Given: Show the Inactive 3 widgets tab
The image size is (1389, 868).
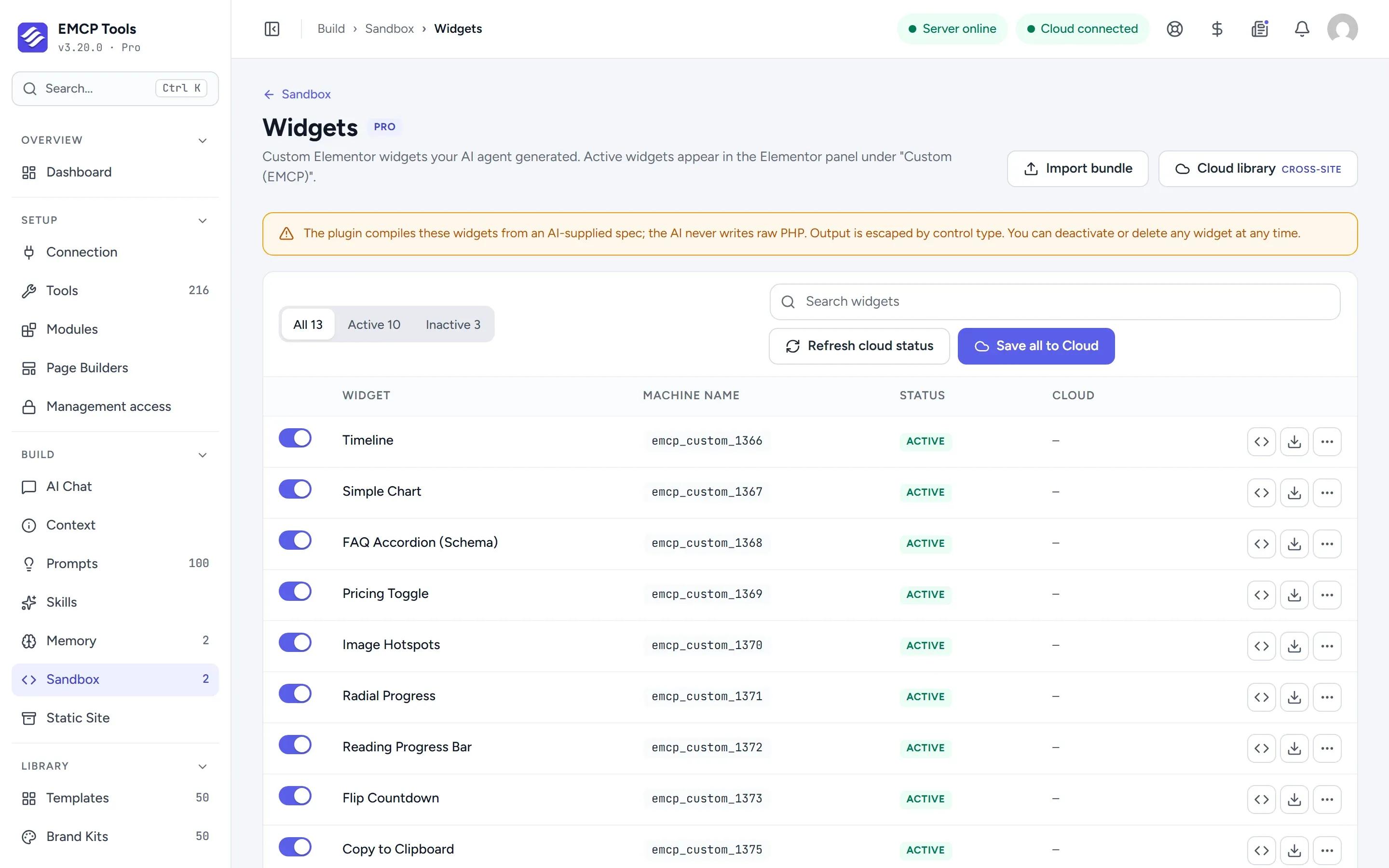Looking at the screenshot, I should (453, 325).
